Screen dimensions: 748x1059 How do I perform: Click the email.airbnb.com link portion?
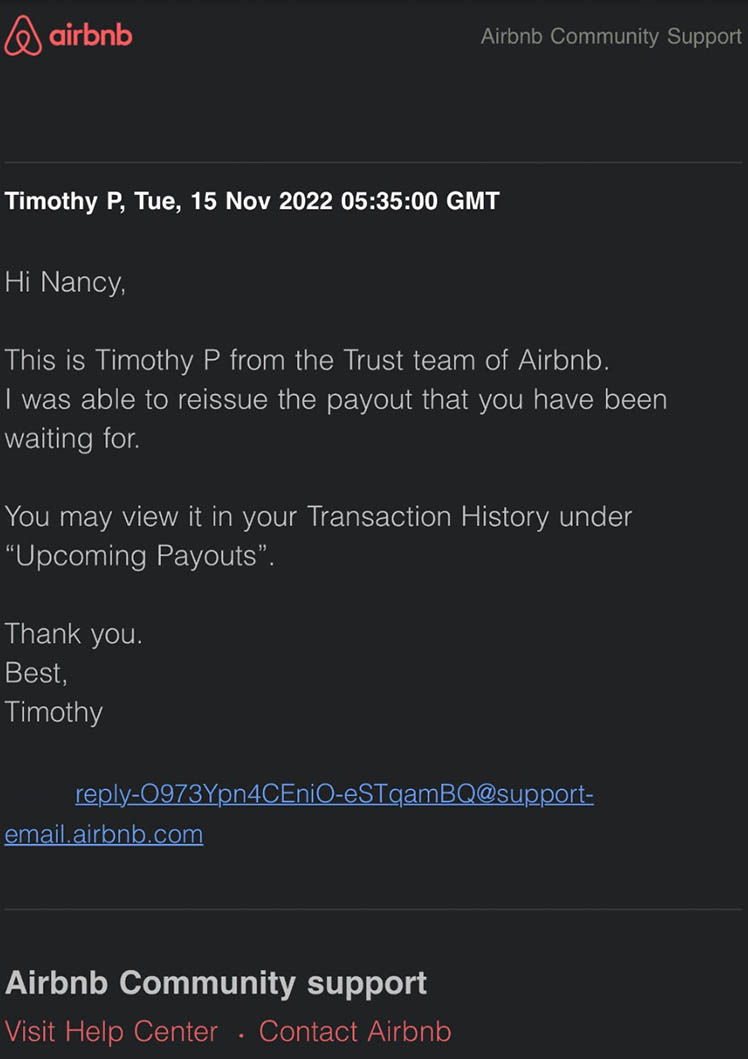pyautogui.click(x=104, y=835)
